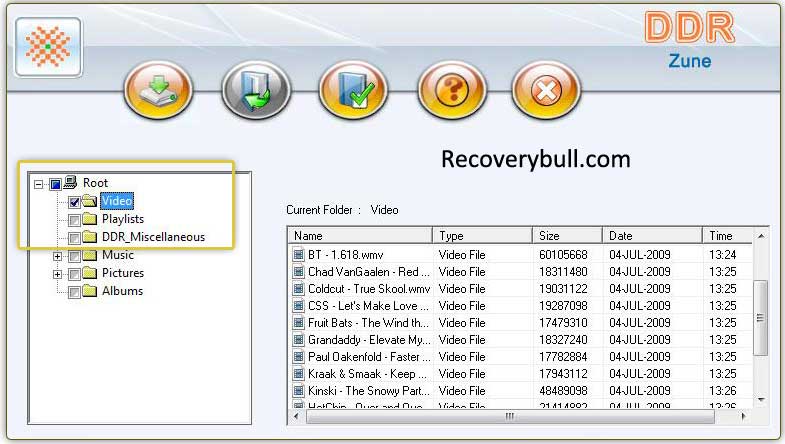Screen dimensions: 785x444
Task: Click the Music folder icon
Action: 90,255
